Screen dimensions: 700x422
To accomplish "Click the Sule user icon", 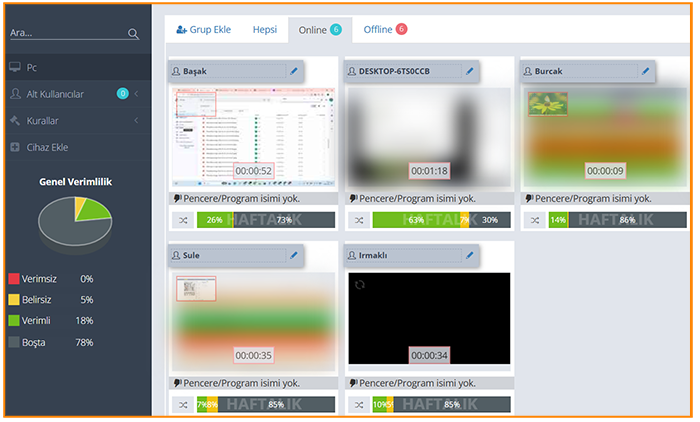I will click(x=176, y=255).
